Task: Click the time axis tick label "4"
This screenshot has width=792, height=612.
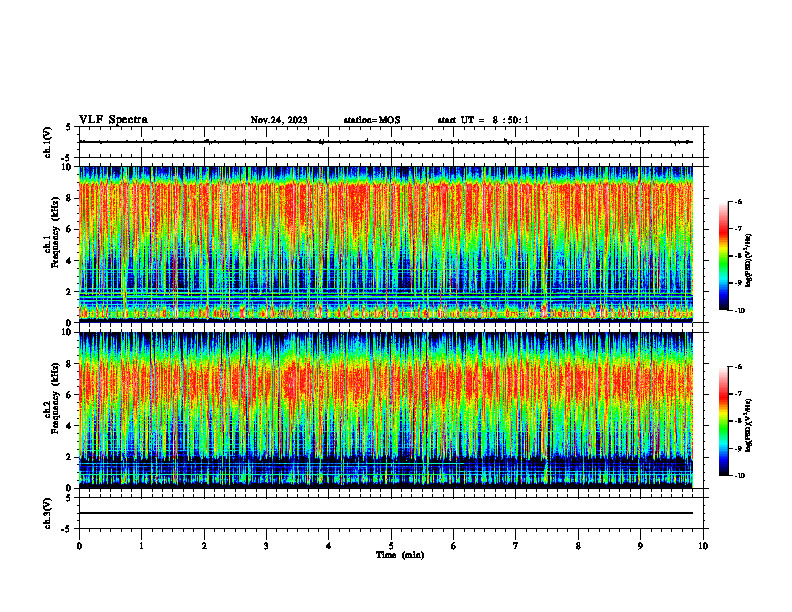Action: coord(329,546)
